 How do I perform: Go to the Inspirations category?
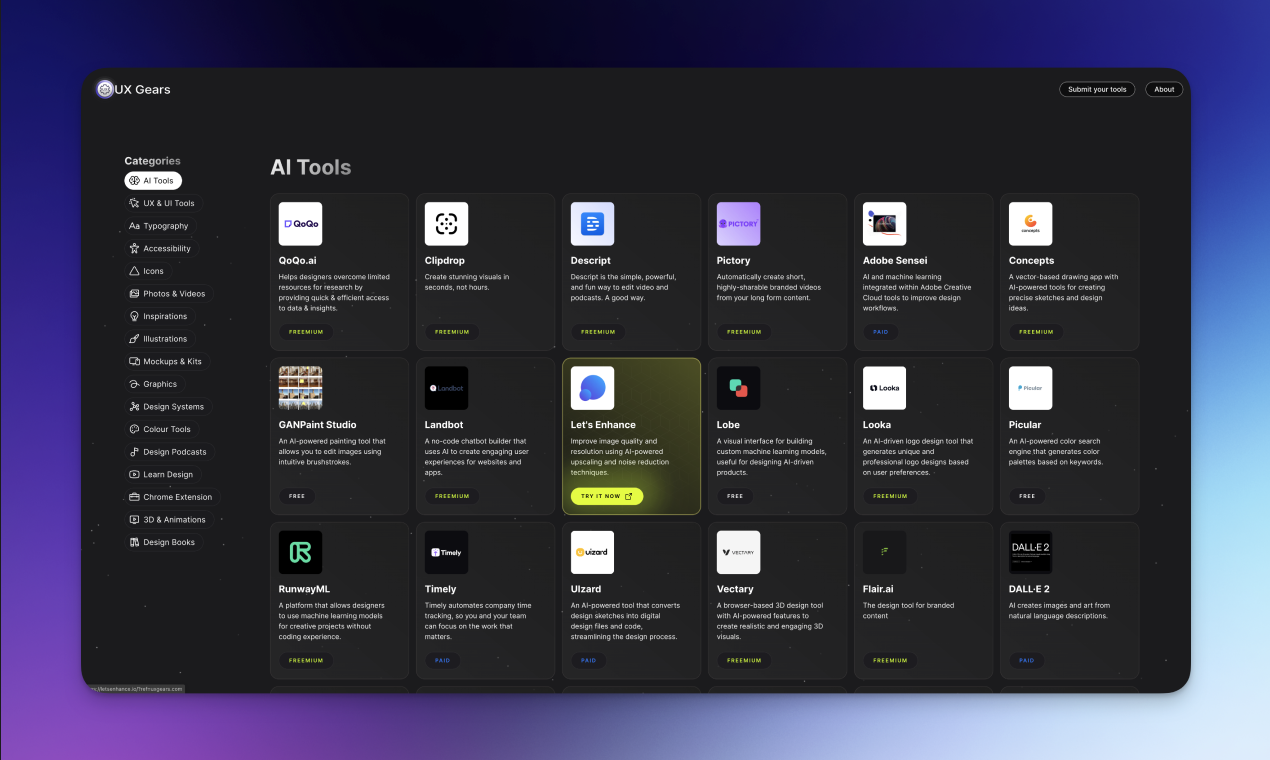tap(159, 316)
